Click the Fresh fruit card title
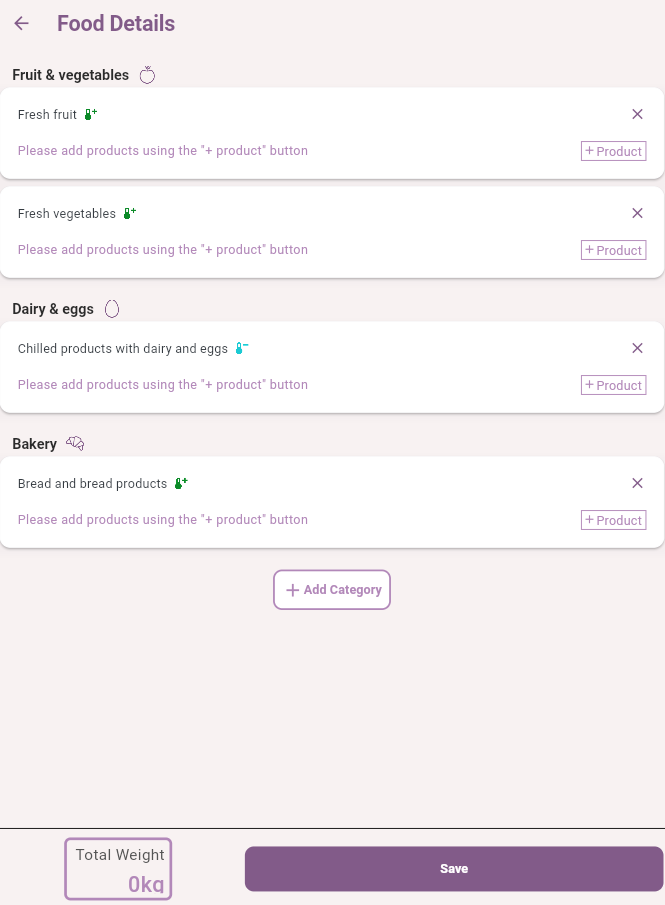The width and height of the screenshot is (665, 905). [47, 115]
